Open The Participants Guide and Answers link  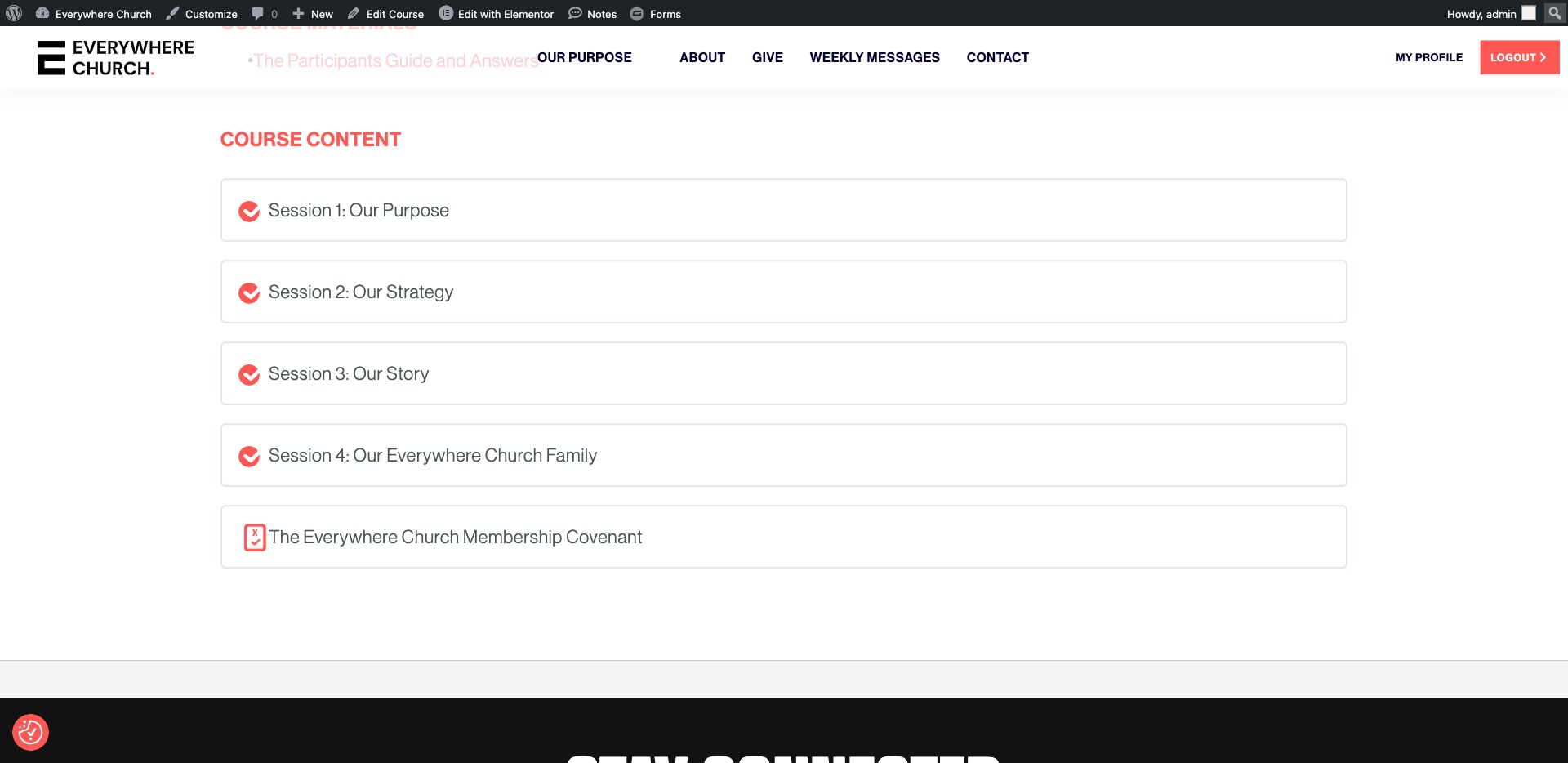click(x=395, y=60)
